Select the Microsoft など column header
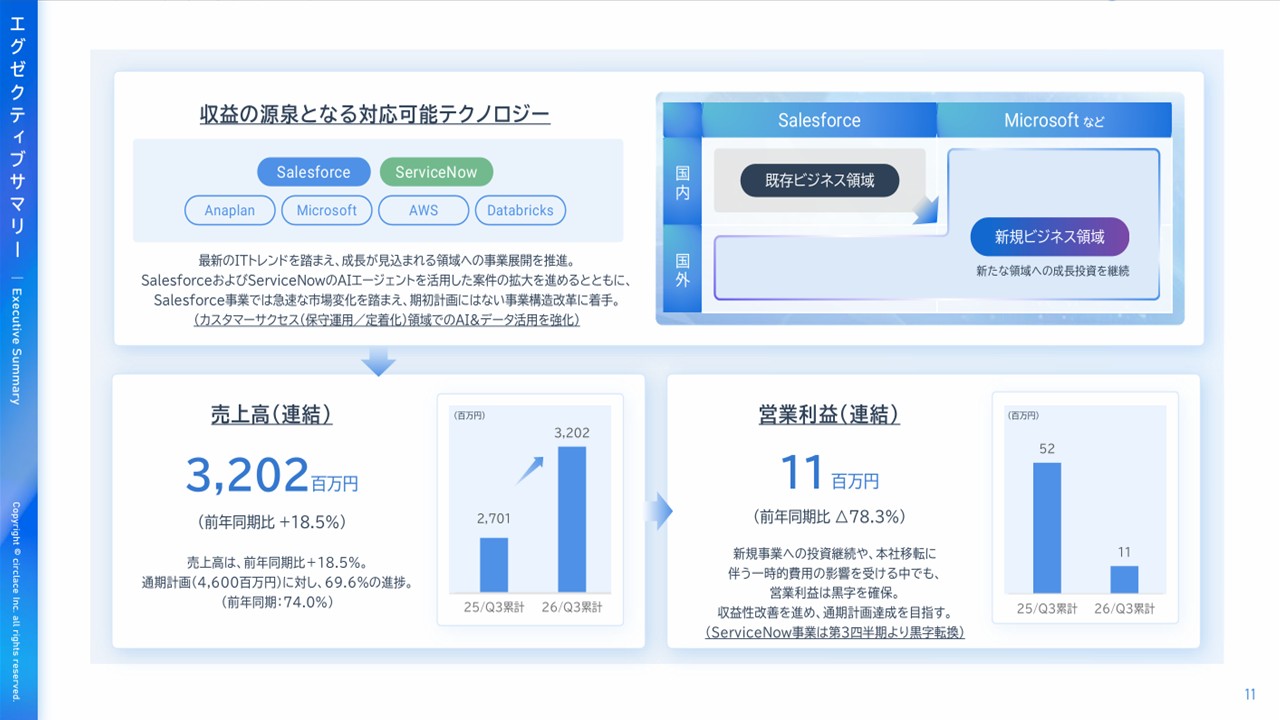This screenshot has width=1280, height=720. [1054, 120]
